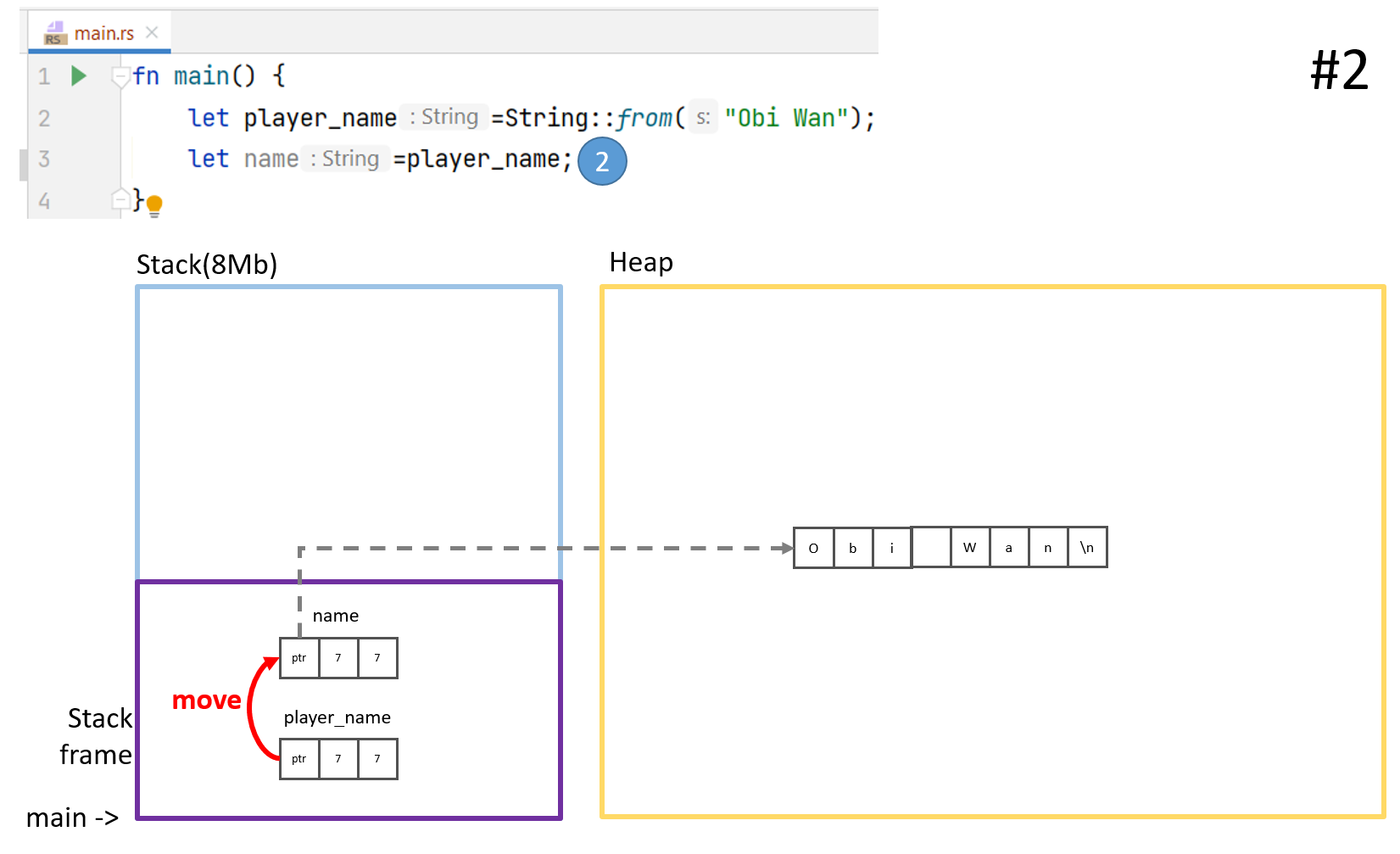Click the String type hint after player_name
Viewport: 1400px width, 854px height.
pos(443,117)
